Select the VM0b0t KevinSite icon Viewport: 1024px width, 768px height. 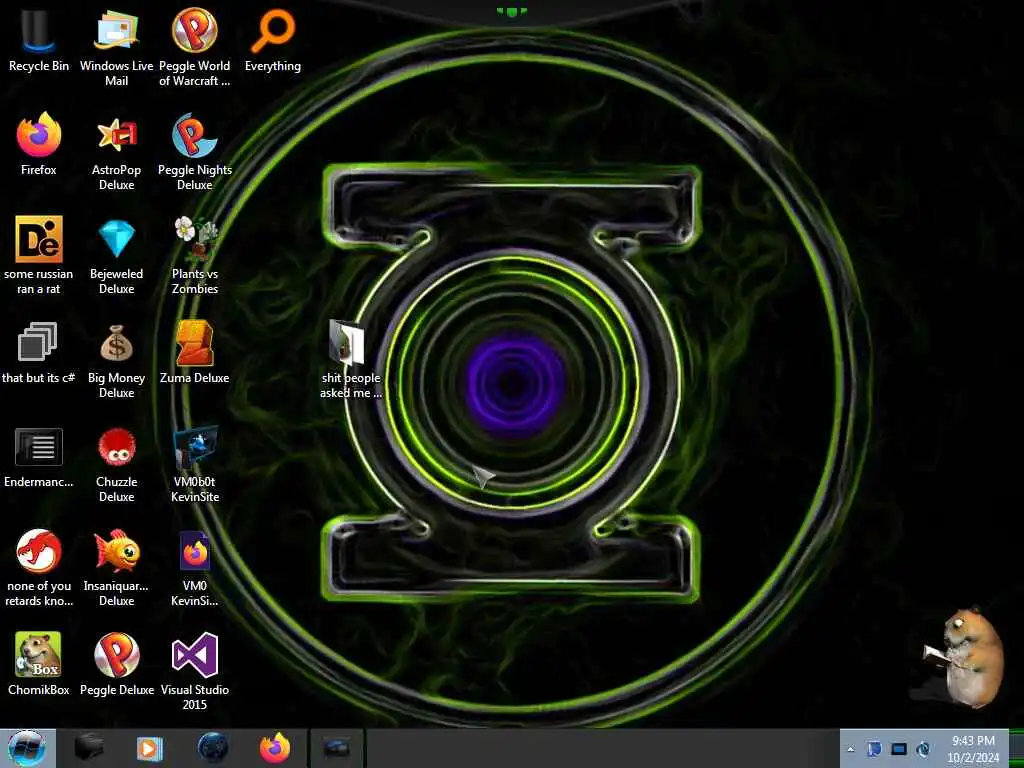(x=195, y=464)
